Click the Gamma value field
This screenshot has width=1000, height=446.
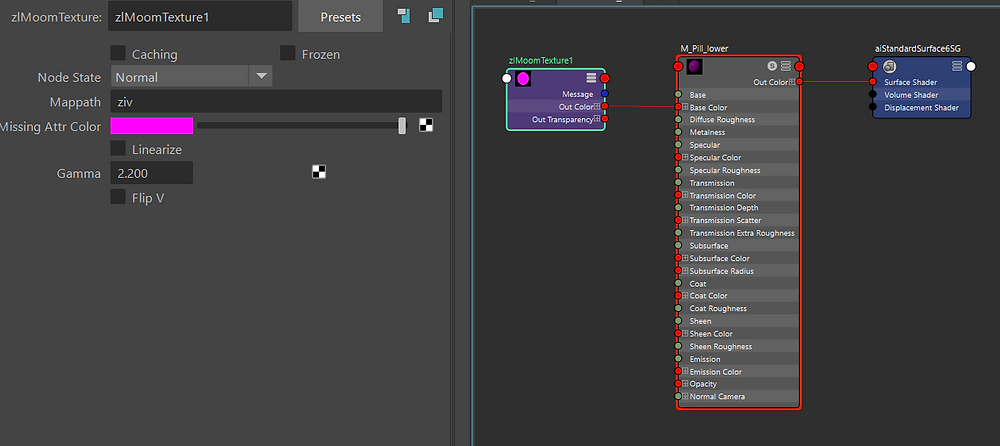point(152,173)
